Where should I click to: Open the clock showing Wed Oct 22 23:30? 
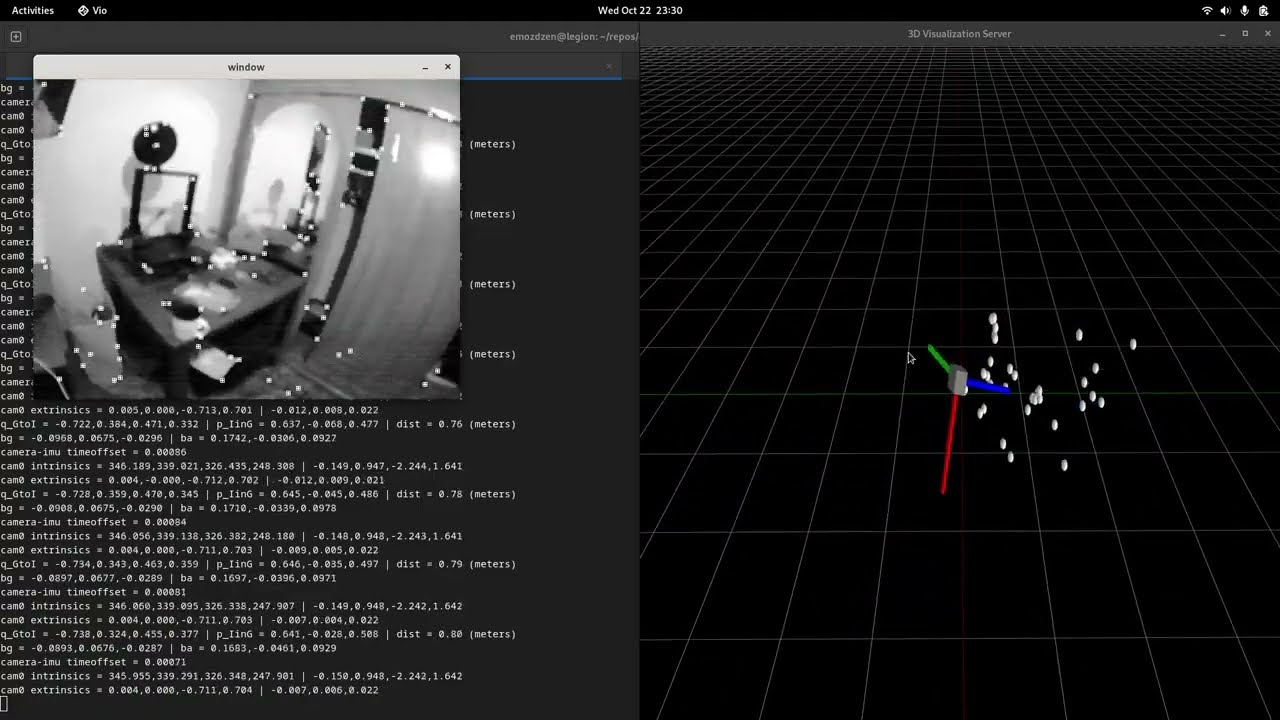pyautogui.click(x=640, y=10)
